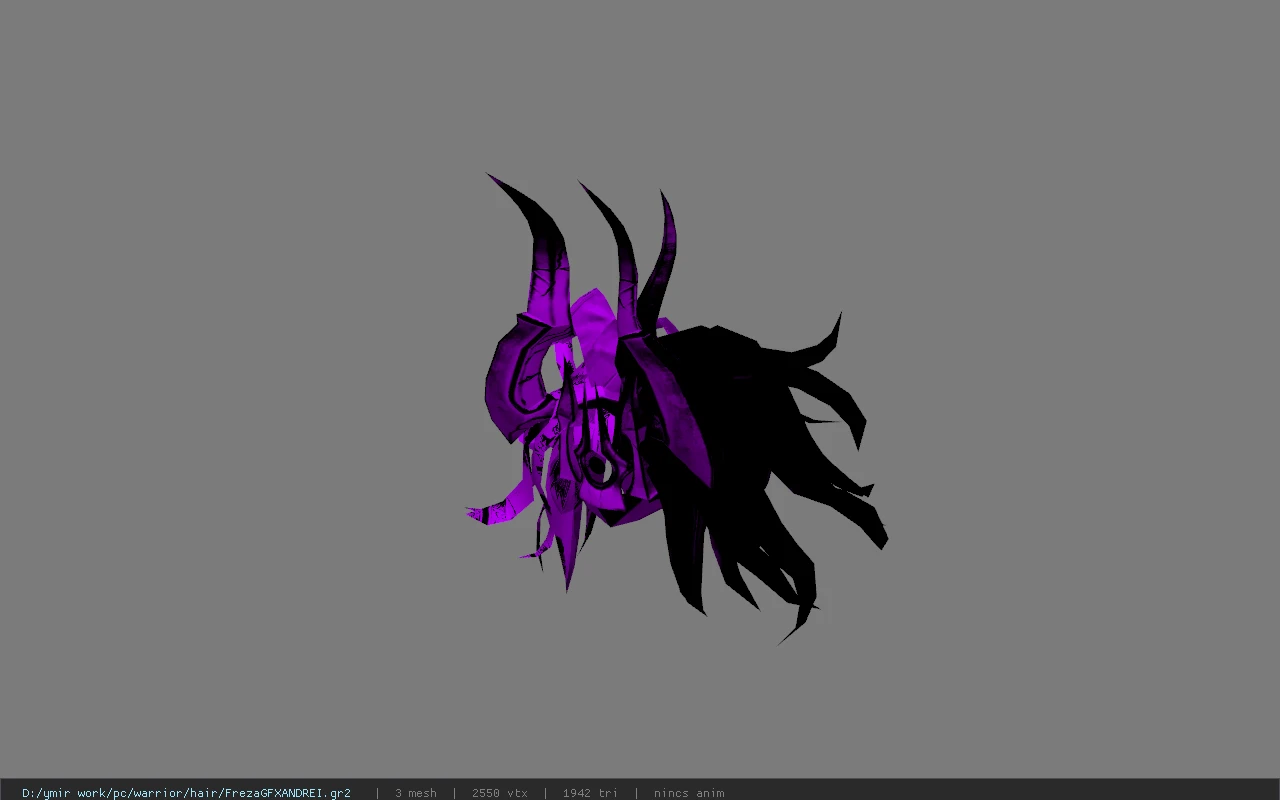Click the "nincs anim" status entry

(689, 793)
